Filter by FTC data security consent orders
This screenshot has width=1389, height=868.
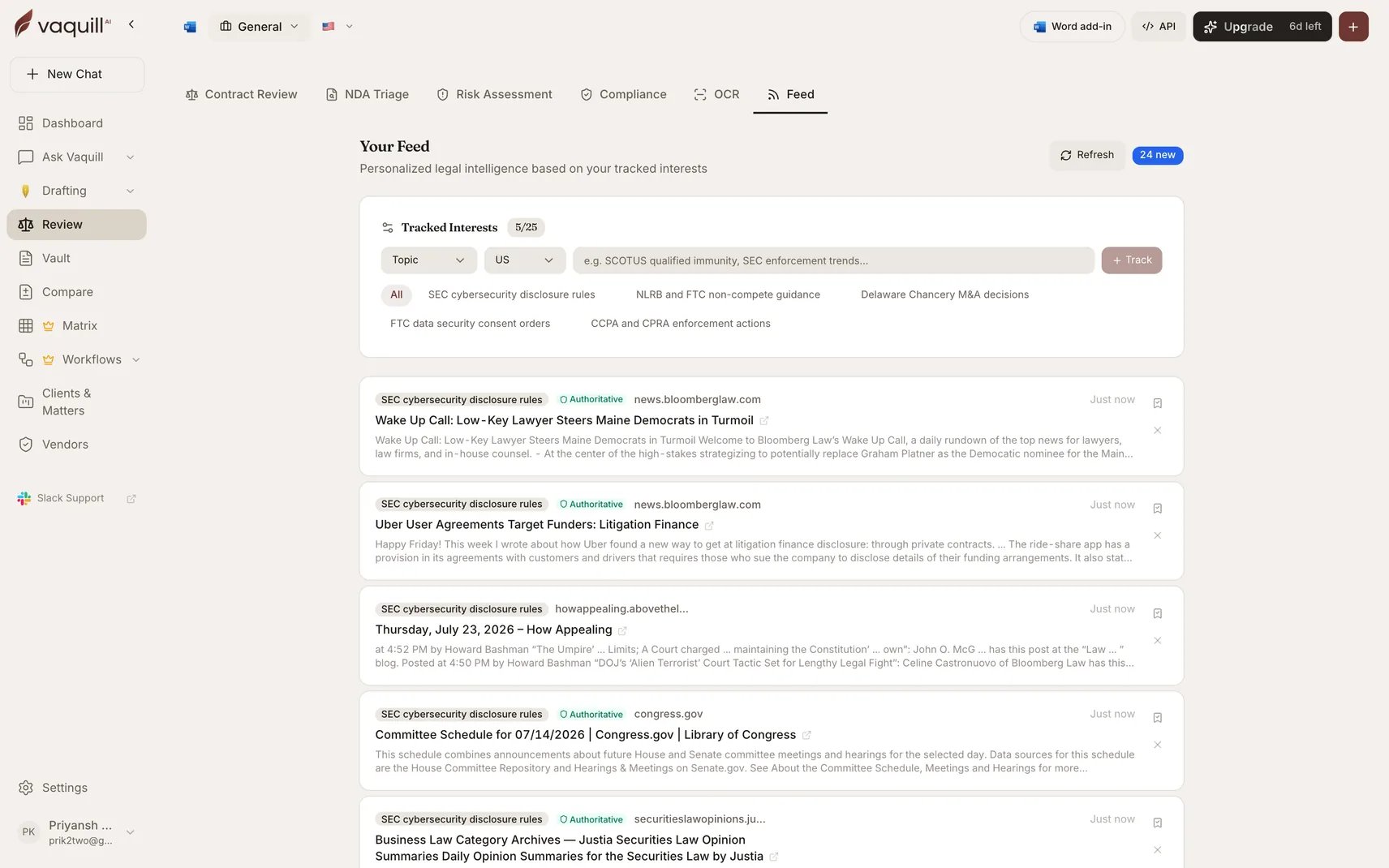point(470,324)
